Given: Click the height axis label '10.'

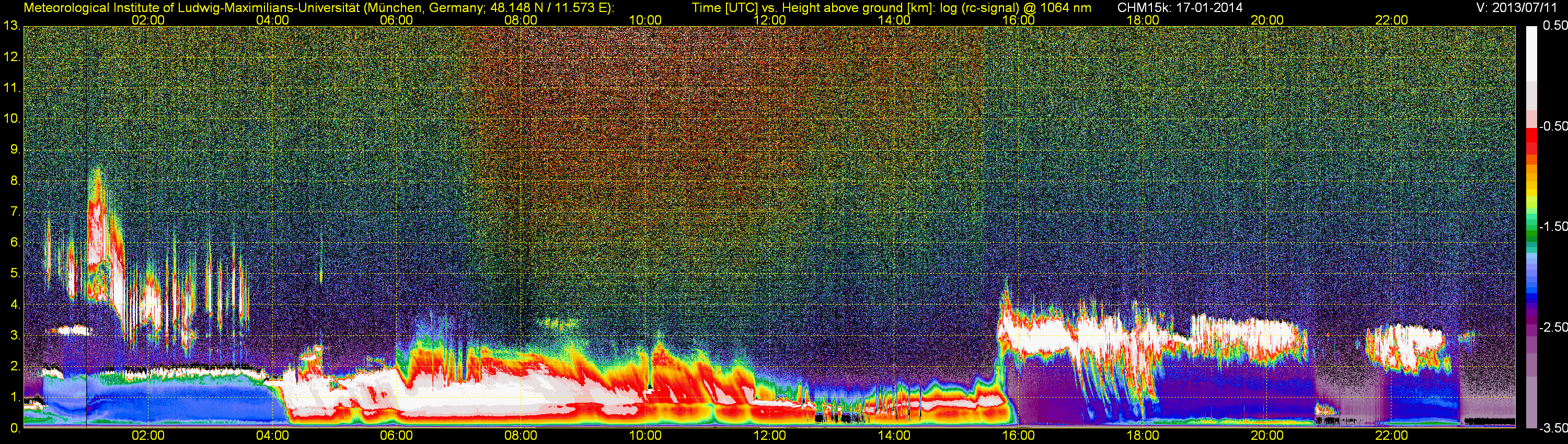Looking at the screenshot, I should point(12,119).
